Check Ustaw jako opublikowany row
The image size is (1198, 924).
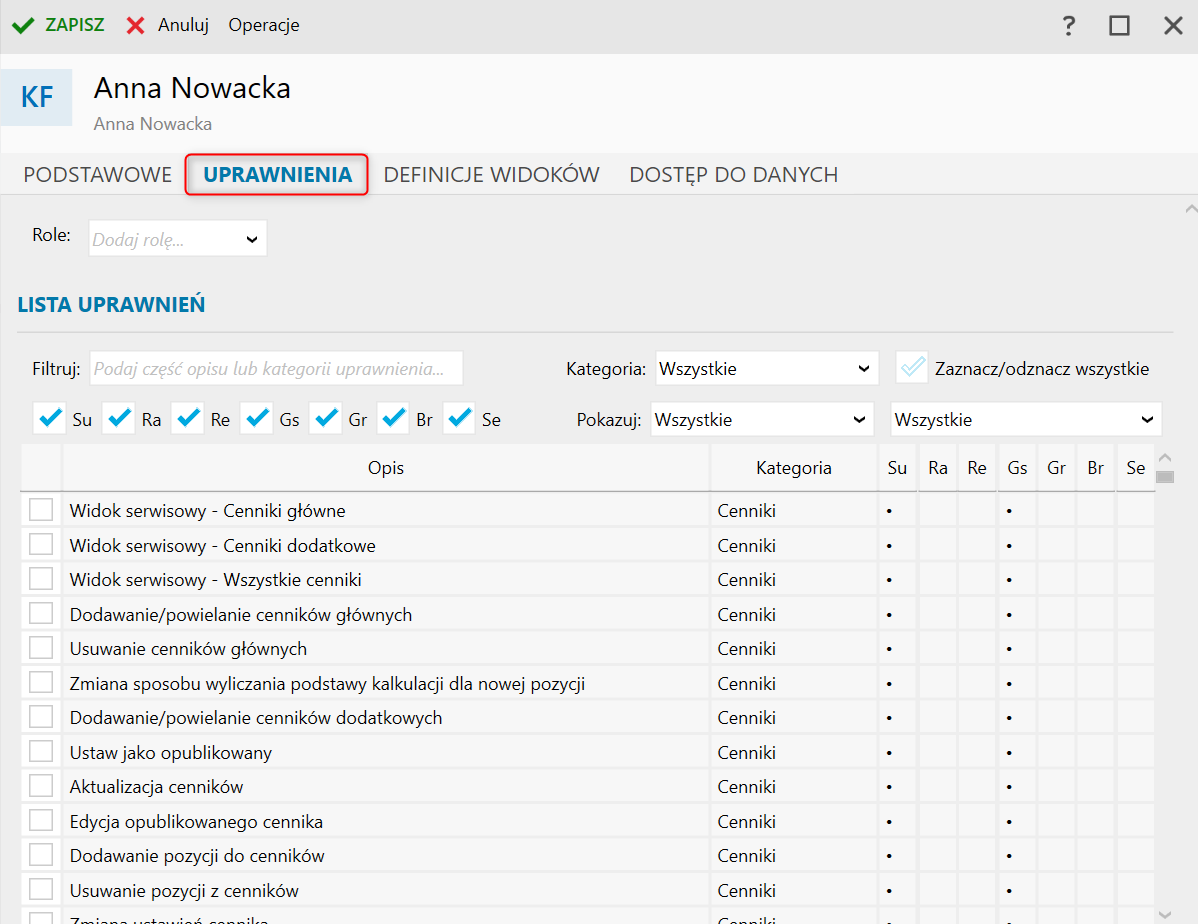click(x=40, y=751)
